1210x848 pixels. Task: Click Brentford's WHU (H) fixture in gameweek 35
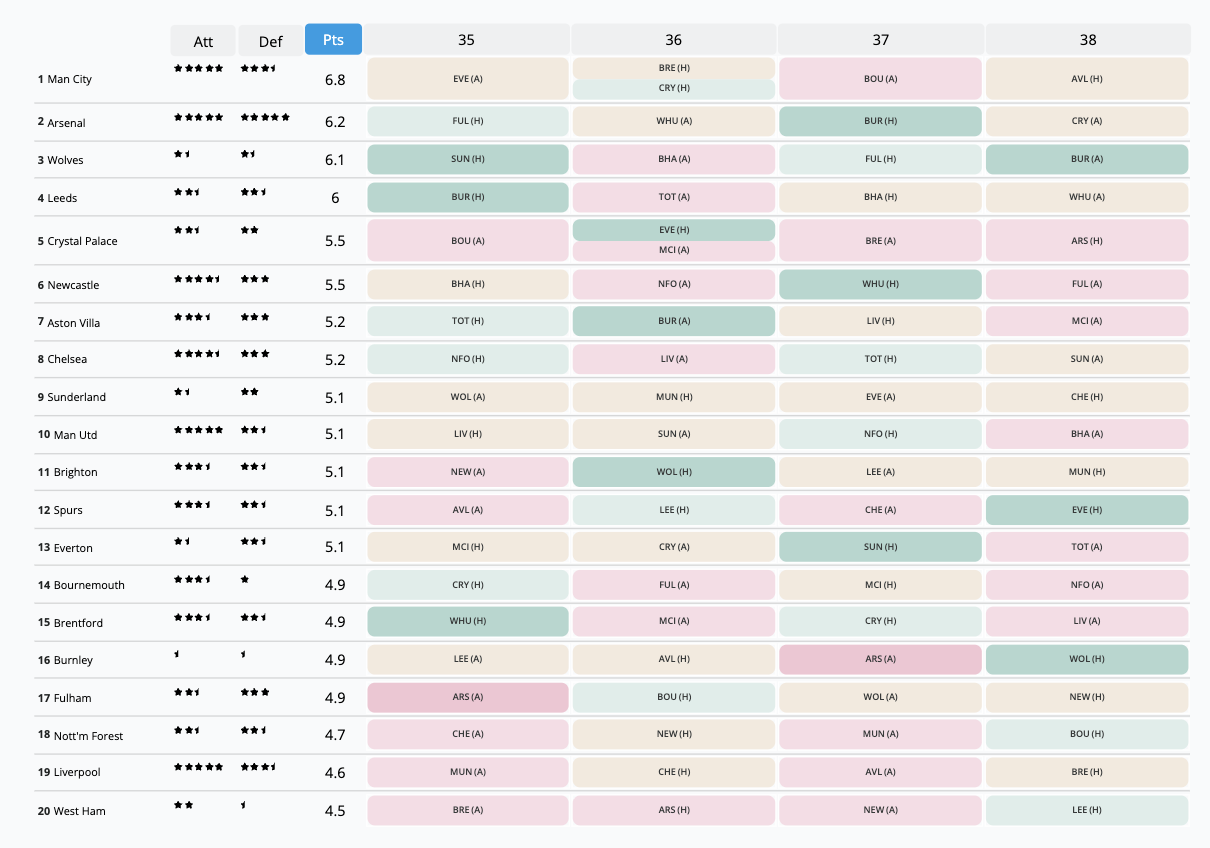tap(468, 622)
